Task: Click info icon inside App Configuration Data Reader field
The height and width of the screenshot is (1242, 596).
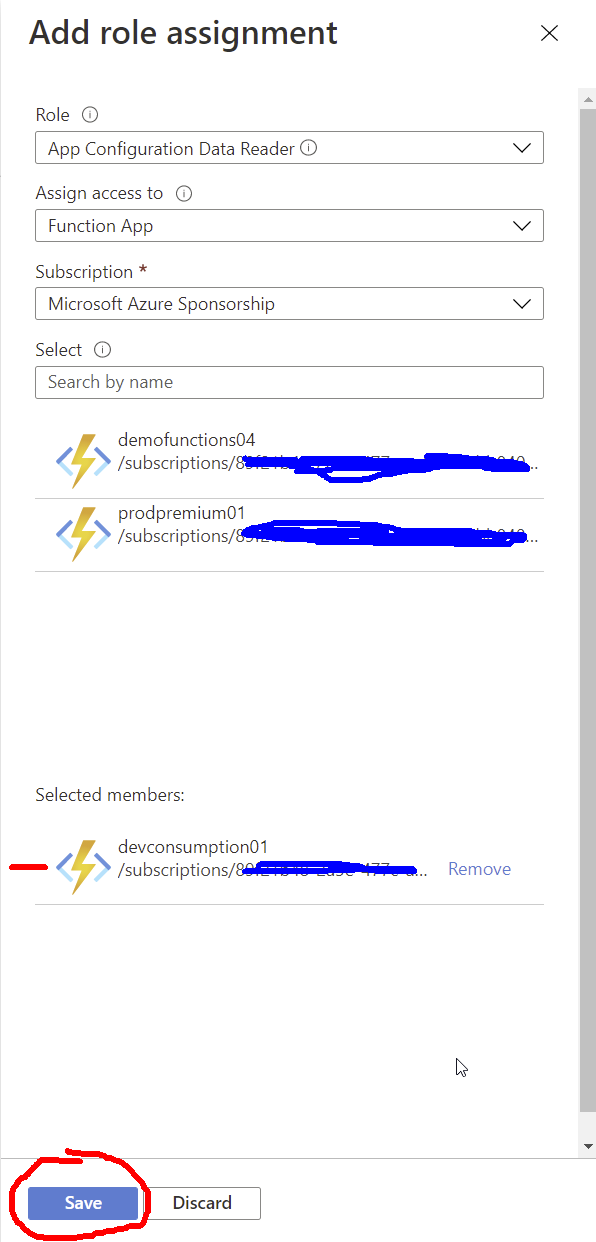Action: tap(309, 148)
